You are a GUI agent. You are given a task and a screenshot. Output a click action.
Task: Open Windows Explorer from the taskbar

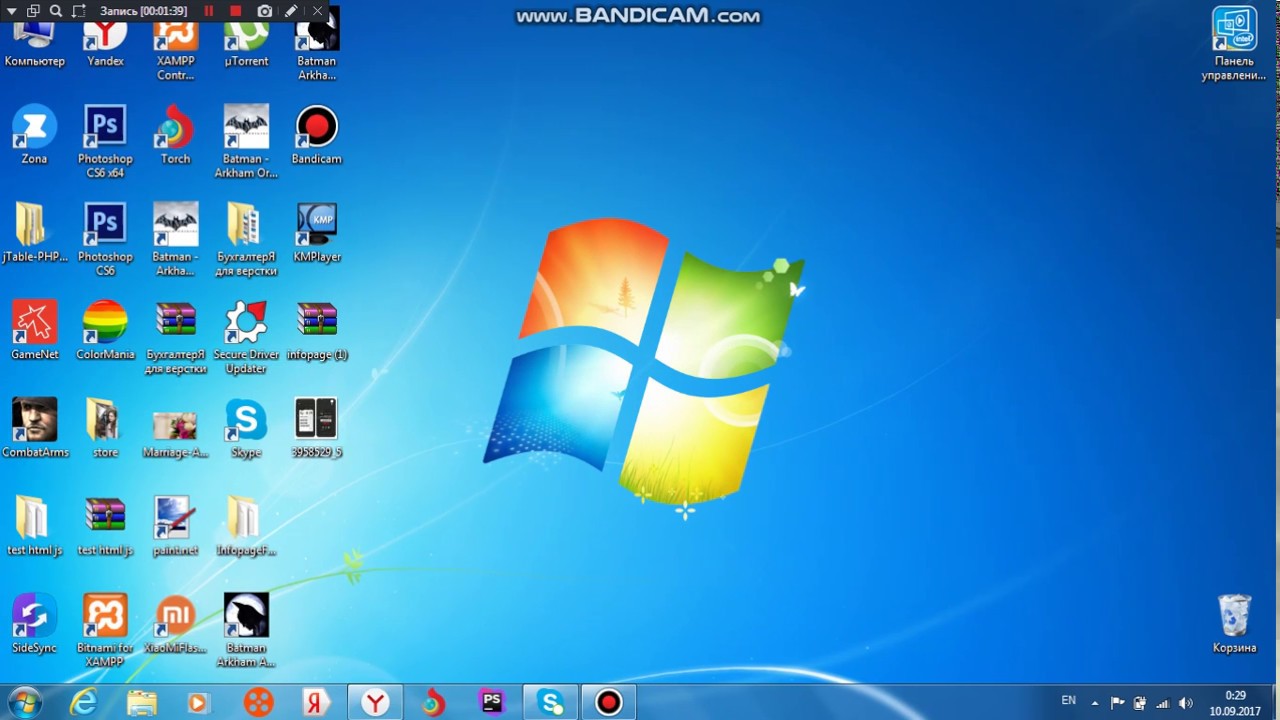(141, 702)
